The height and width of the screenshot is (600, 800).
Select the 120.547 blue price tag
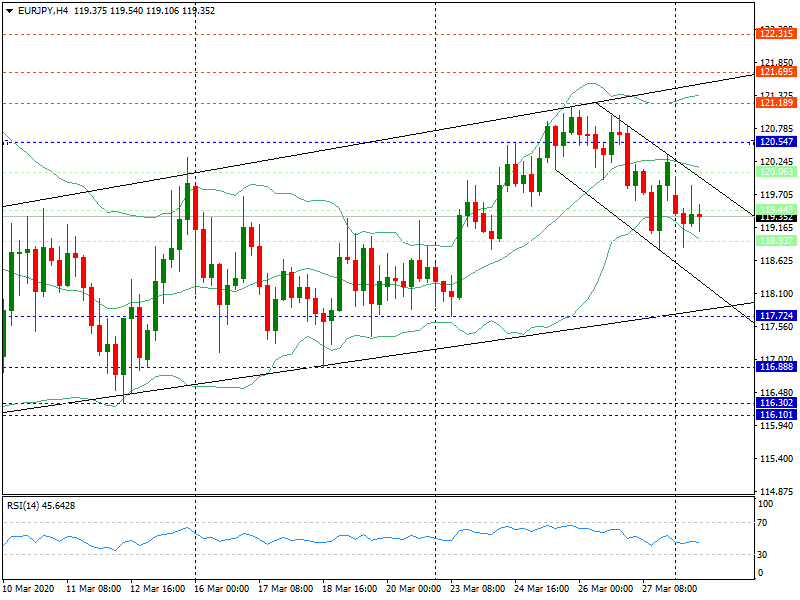776,143
